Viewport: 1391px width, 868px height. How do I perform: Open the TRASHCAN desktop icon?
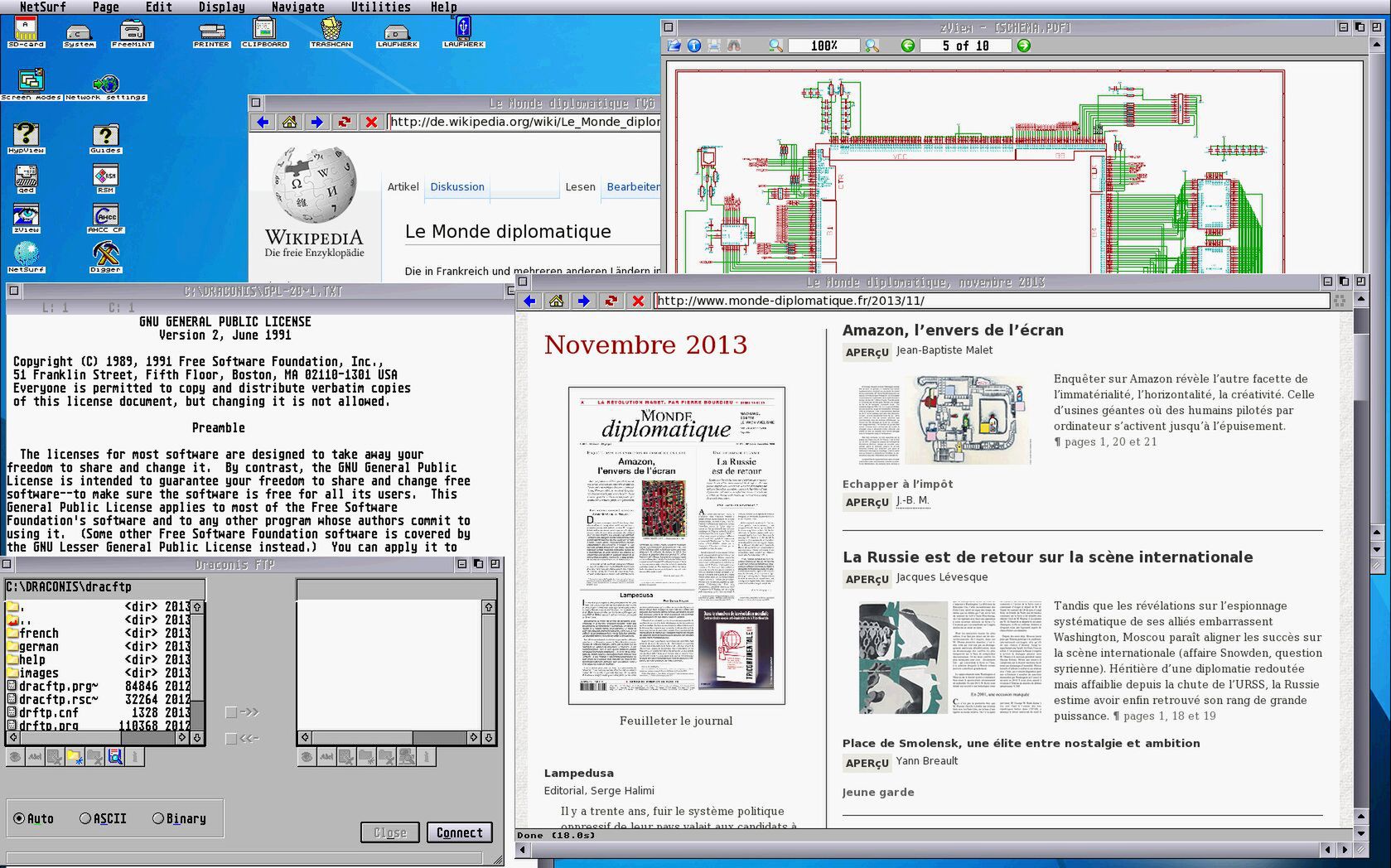coord(331,31)
